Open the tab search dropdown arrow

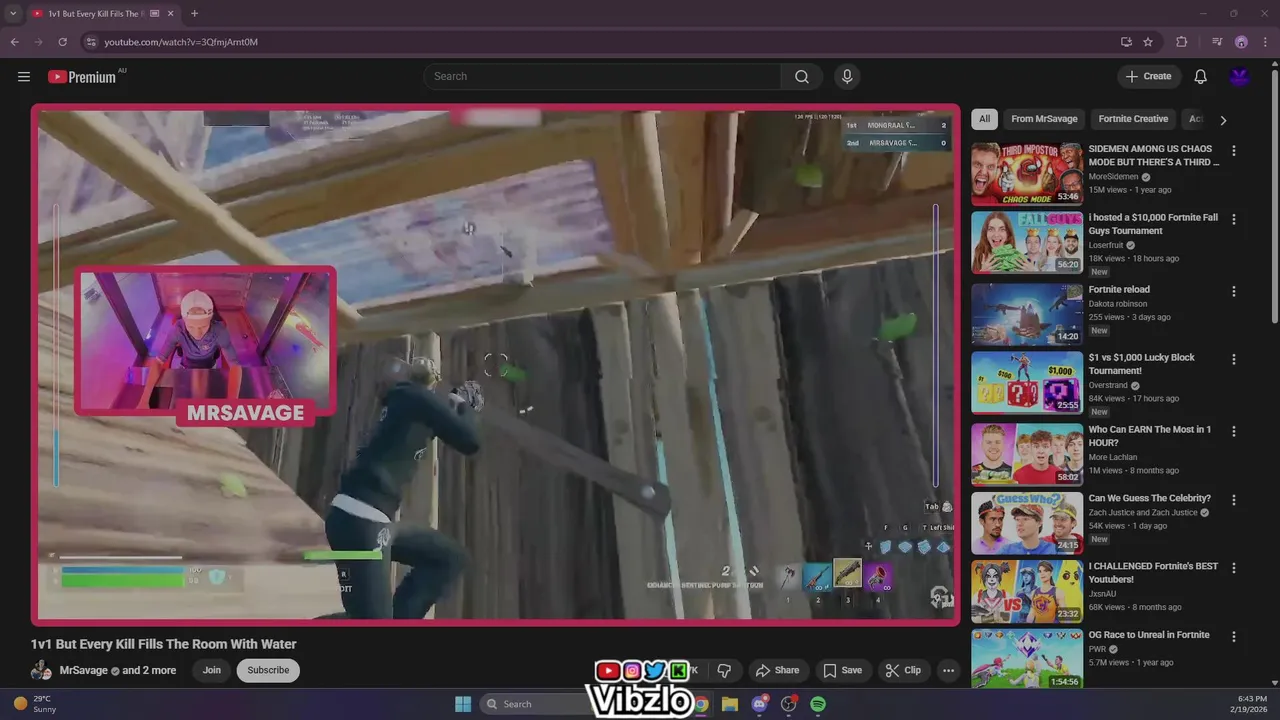(13, 14)
